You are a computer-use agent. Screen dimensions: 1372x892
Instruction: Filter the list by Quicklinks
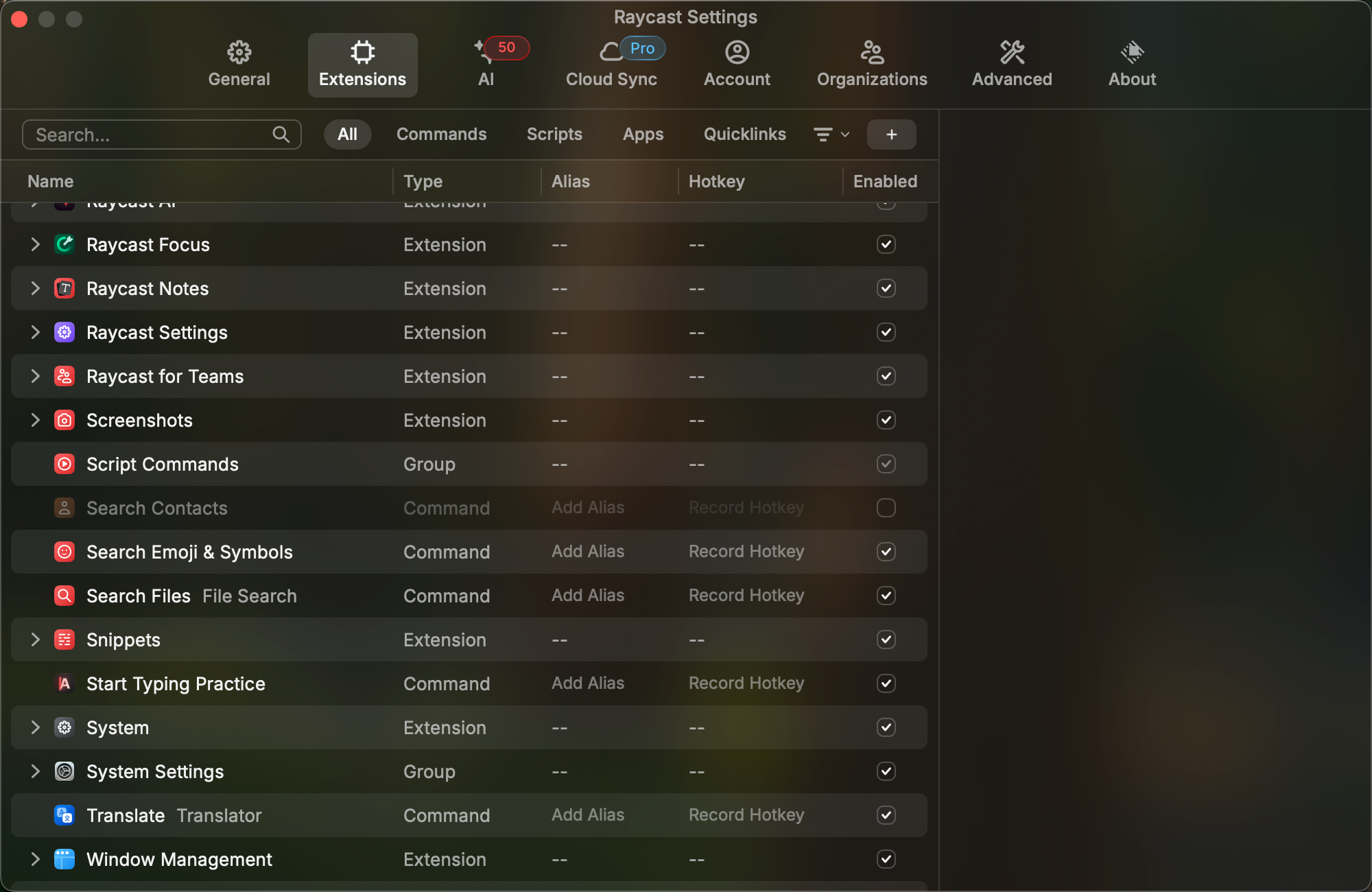point(744,134)
